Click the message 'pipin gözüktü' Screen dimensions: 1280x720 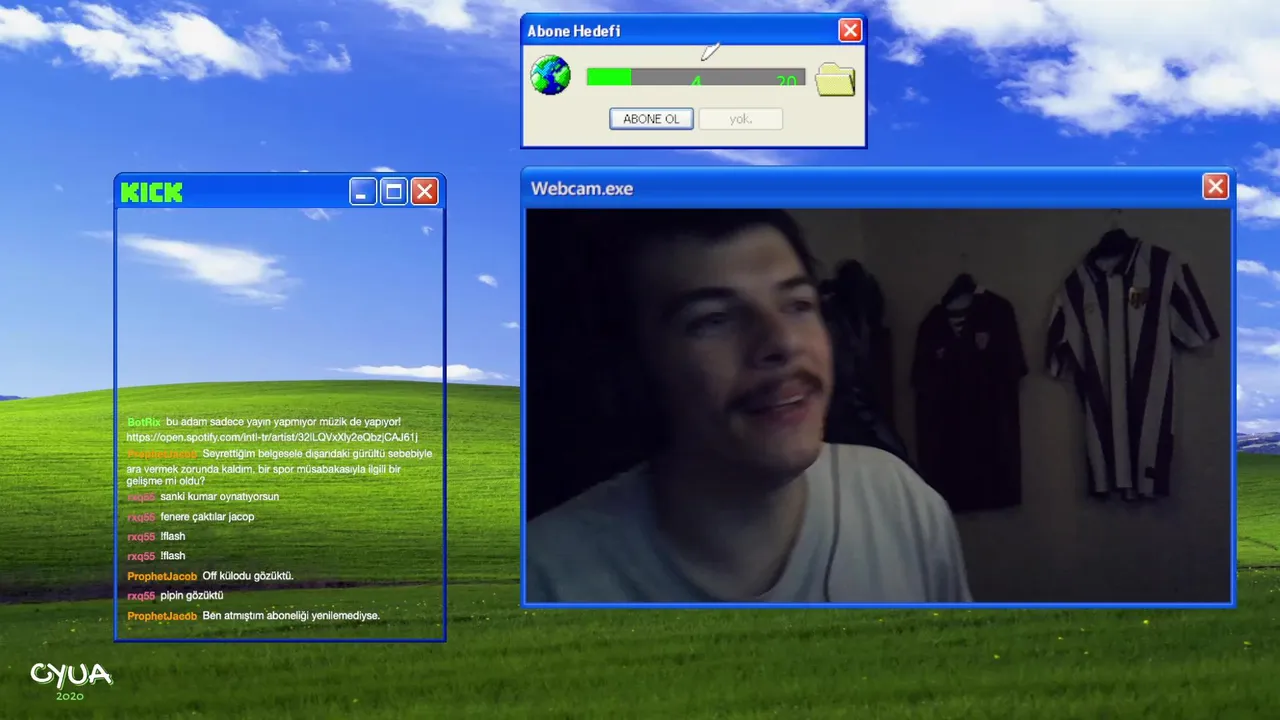pos(192,596)
